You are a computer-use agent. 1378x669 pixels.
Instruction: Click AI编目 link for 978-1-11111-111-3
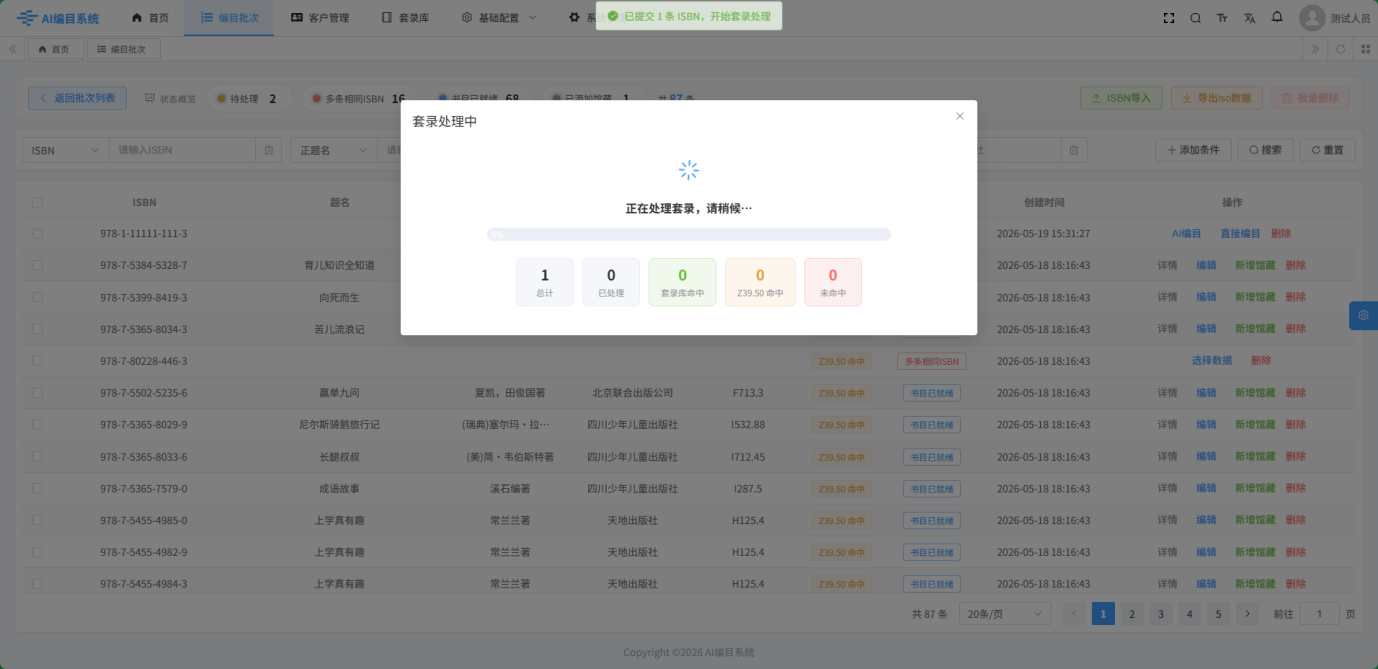pos(1186,234)
